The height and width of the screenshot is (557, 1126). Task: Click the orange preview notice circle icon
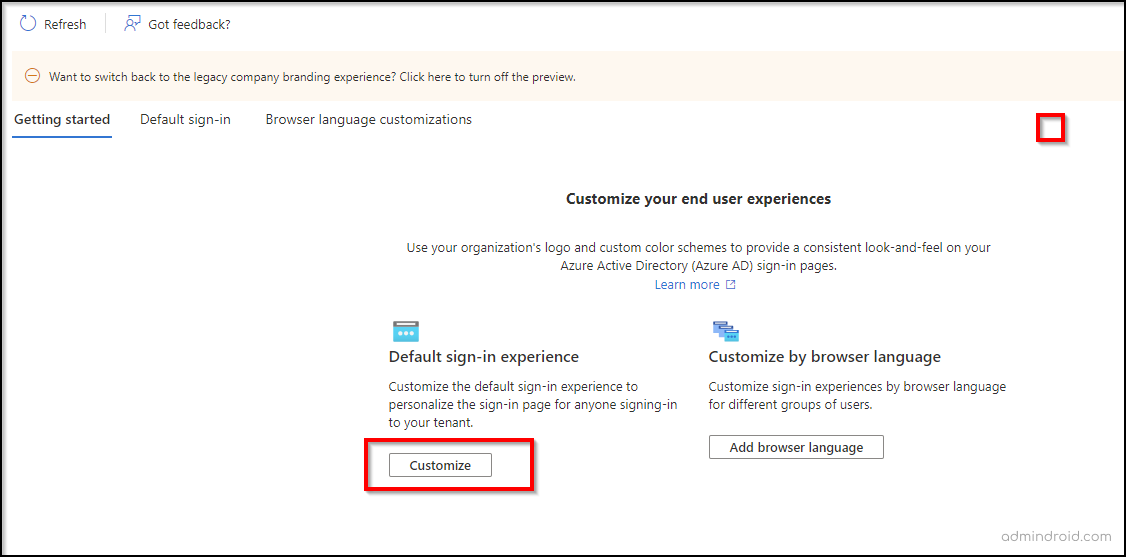click(32, 75)
